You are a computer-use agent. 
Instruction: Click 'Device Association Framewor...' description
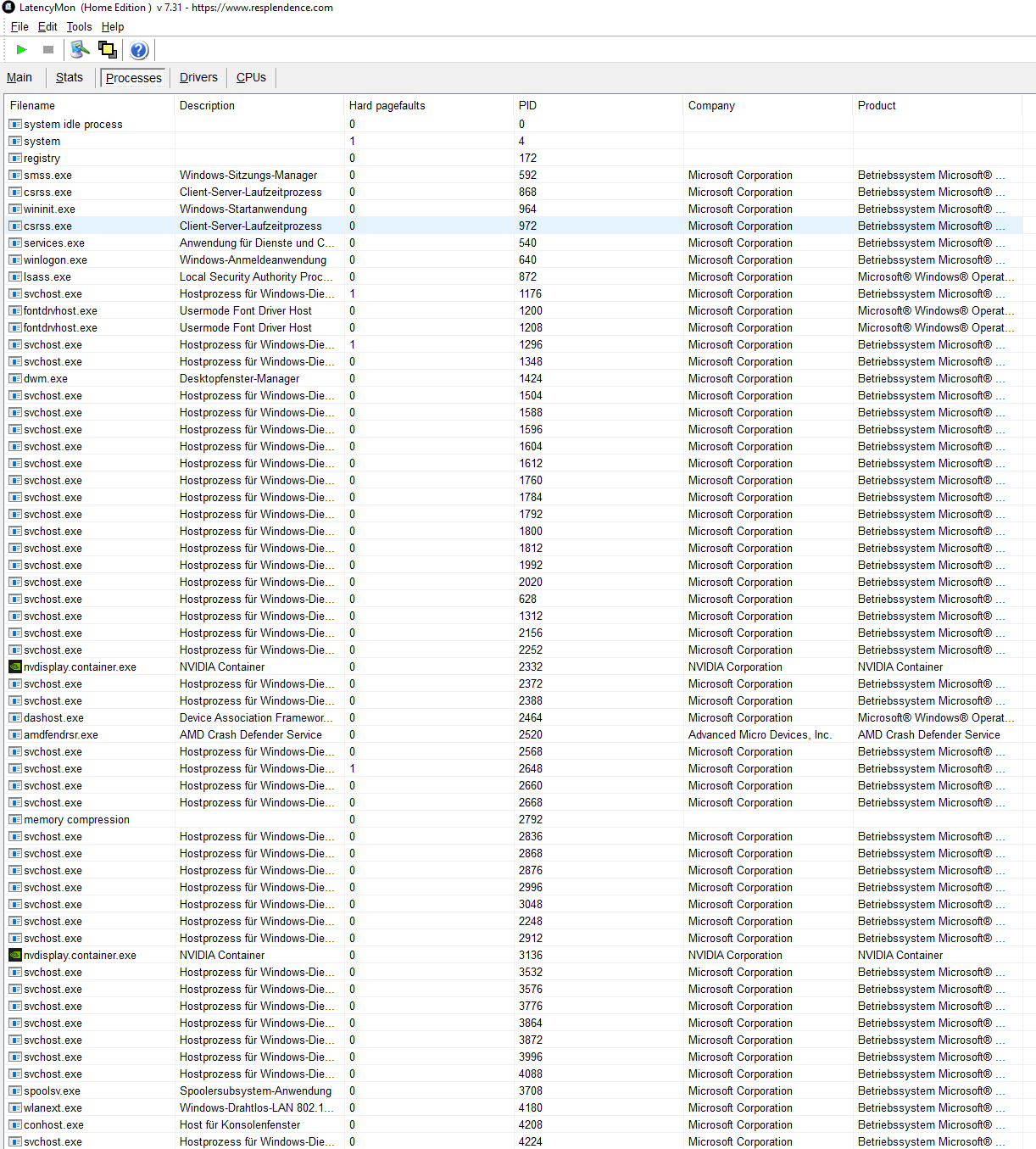pos(256,717)
